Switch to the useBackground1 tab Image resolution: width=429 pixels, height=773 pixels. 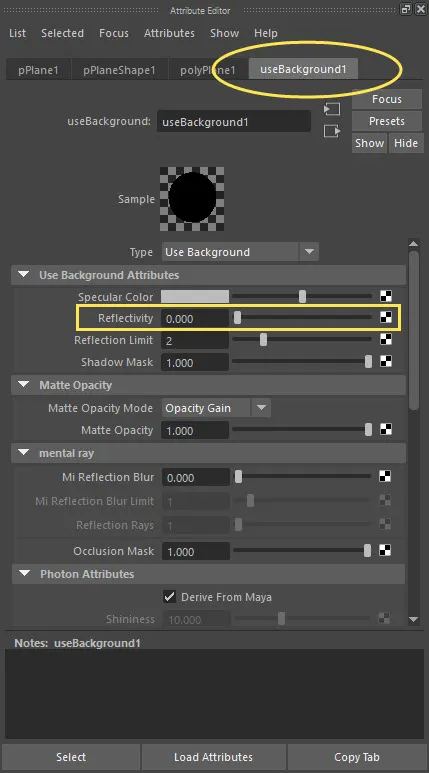(303, 69)
